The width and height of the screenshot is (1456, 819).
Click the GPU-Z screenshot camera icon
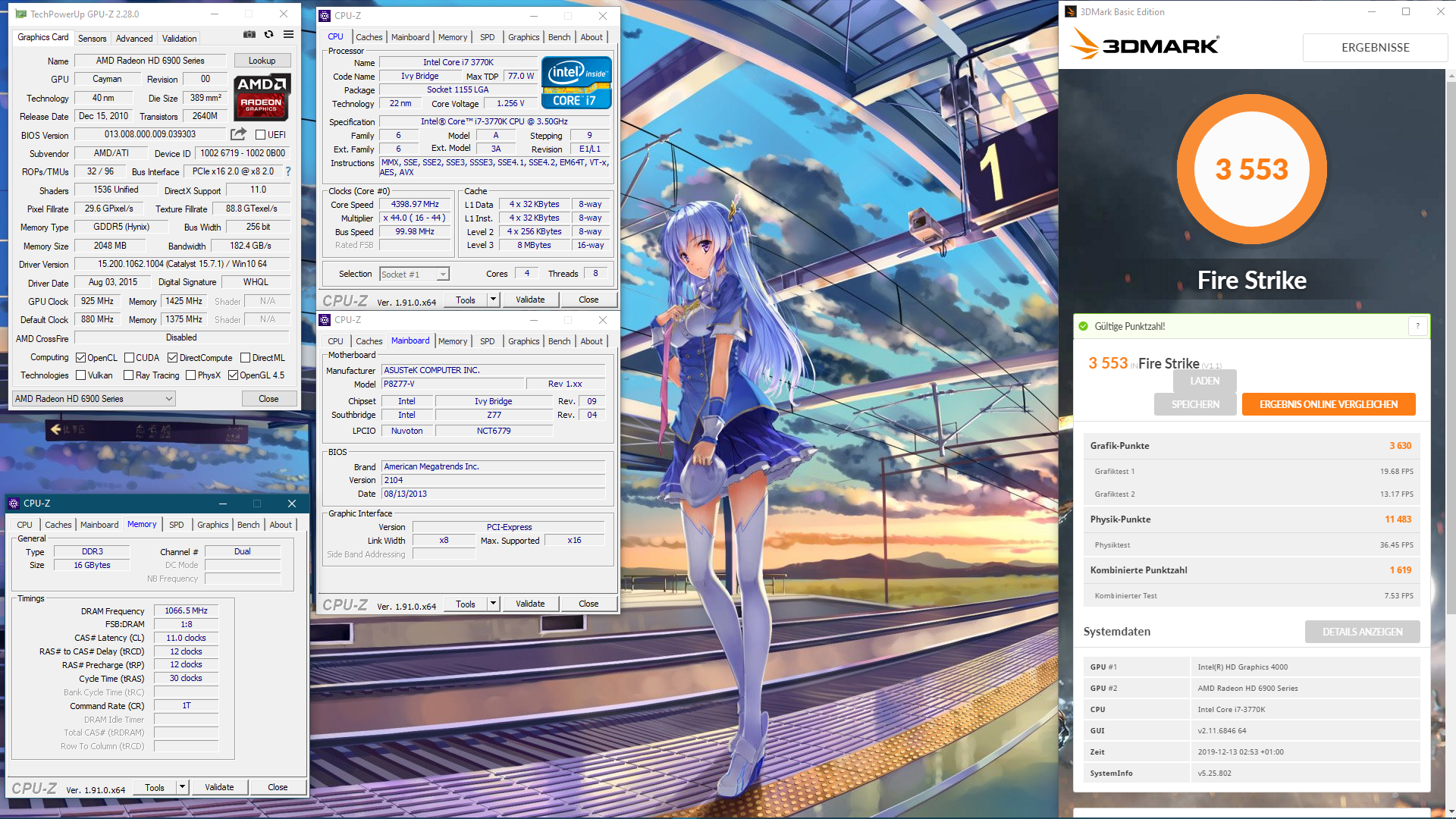[x=249, y=34]
